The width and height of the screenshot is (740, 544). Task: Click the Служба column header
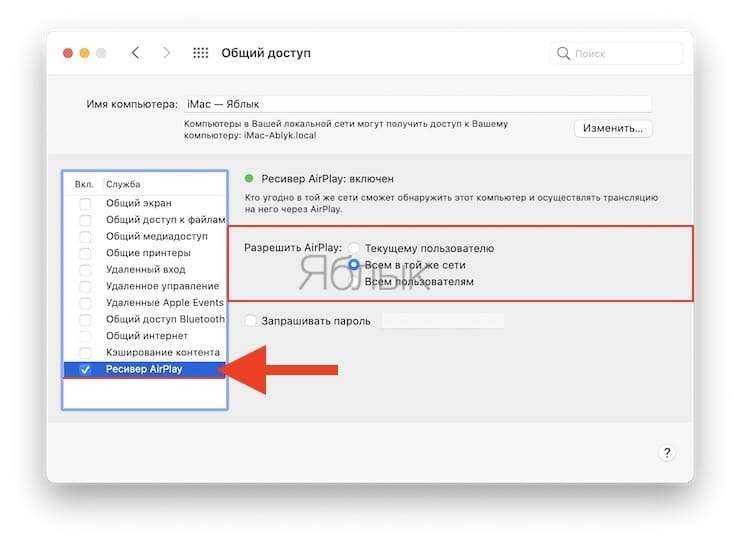pyautogui.click(x=123, y=184)
